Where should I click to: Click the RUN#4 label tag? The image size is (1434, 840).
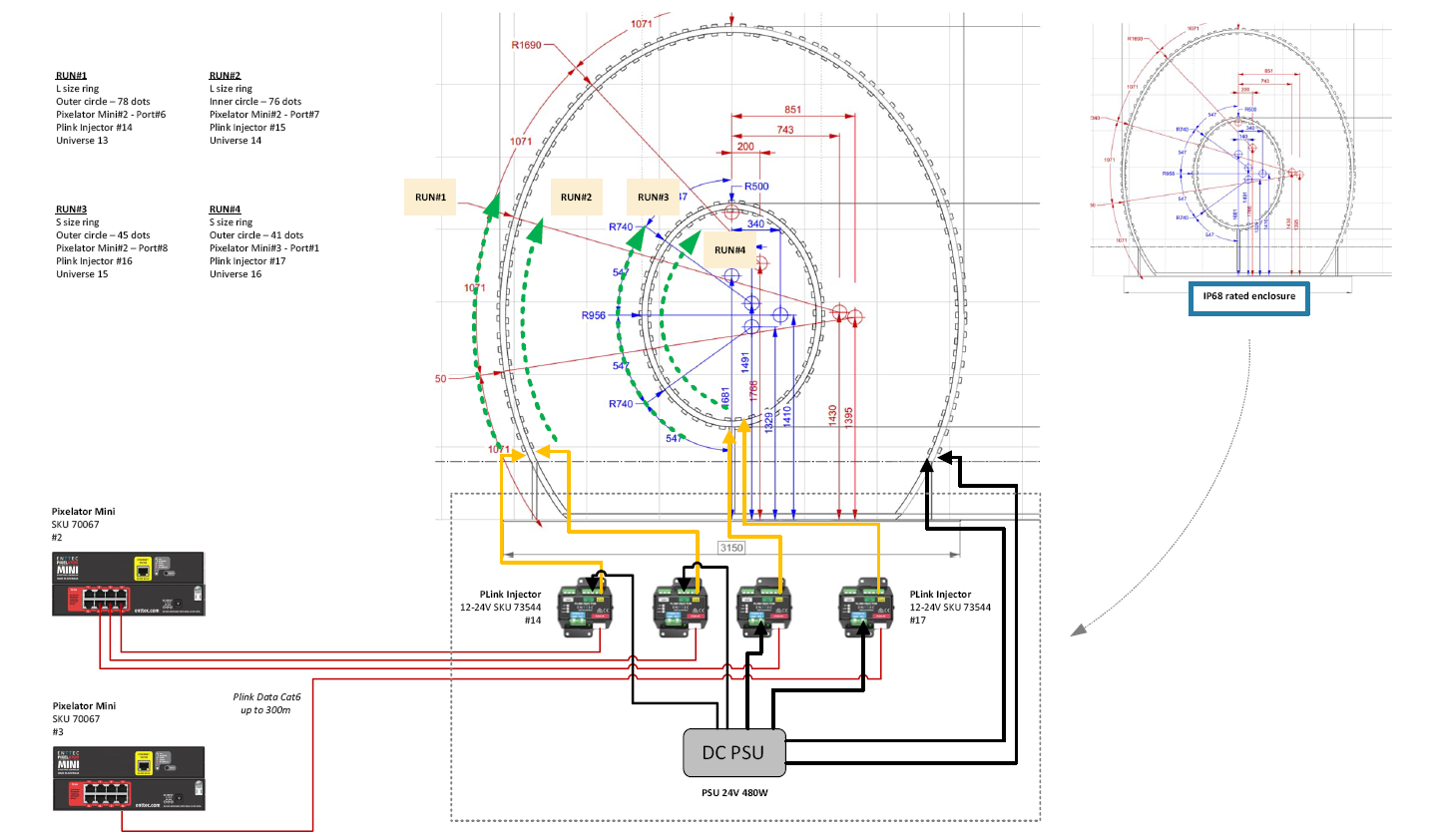click(730, 250)
